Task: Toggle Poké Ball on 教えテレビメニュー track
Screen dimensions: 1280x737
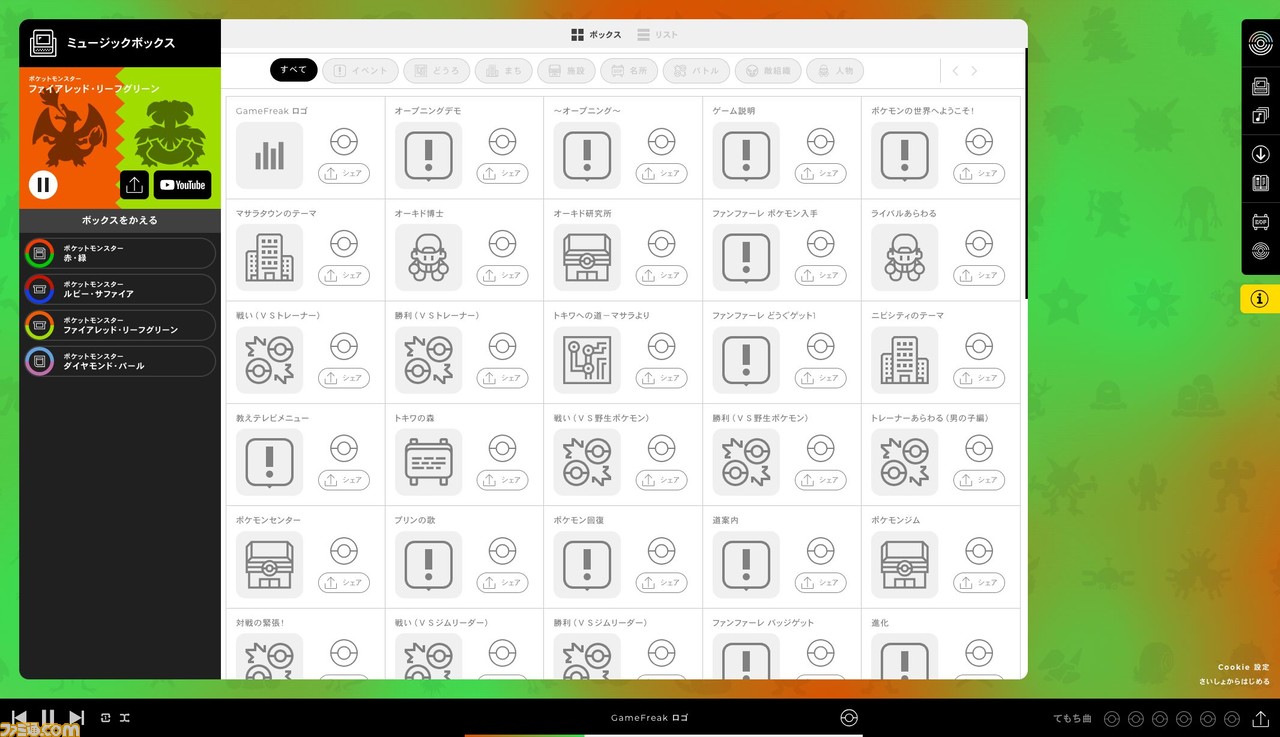Action: coord(344,448)
